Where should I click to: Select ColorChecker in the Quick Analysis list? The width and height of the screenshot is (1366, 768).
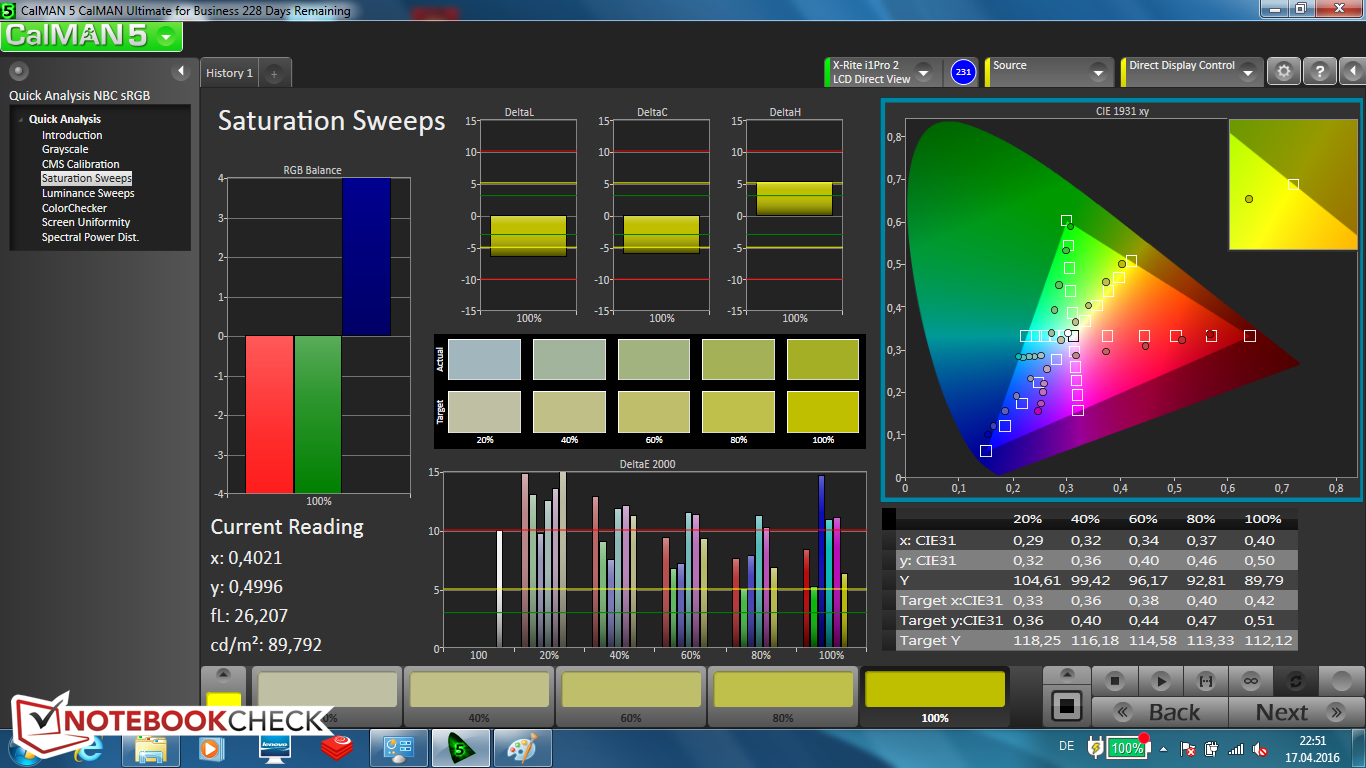[x=74, y=208]
